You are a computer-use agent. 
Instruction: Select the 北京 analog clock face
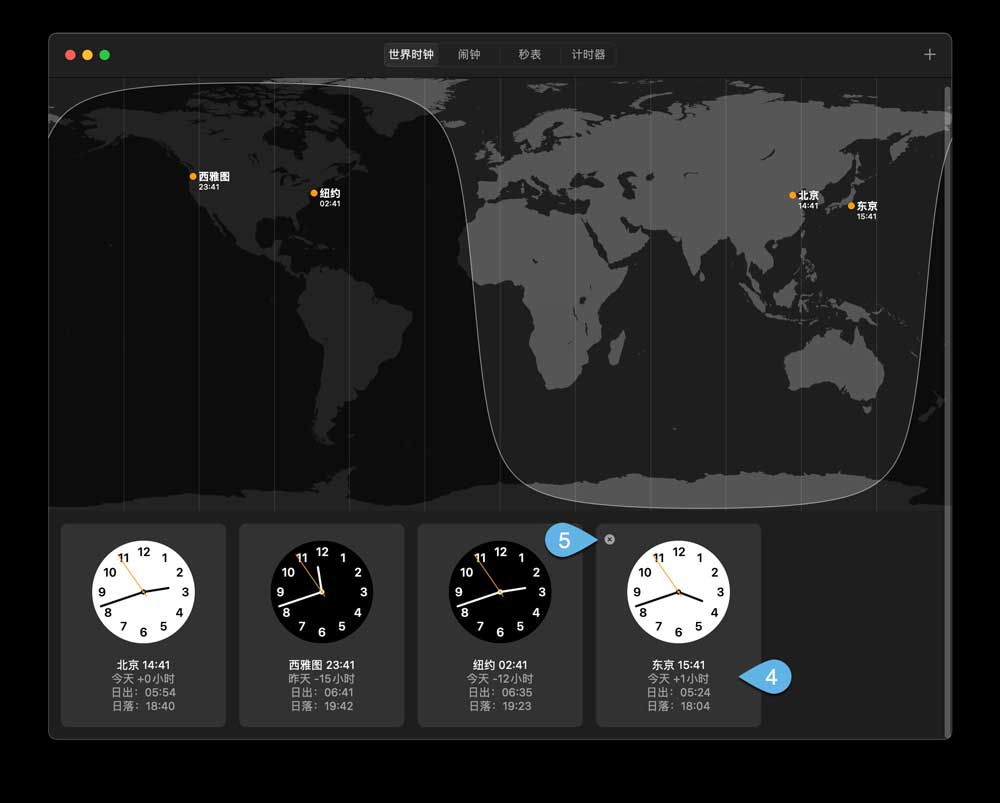pyautogui.click(x=144, y=592)
